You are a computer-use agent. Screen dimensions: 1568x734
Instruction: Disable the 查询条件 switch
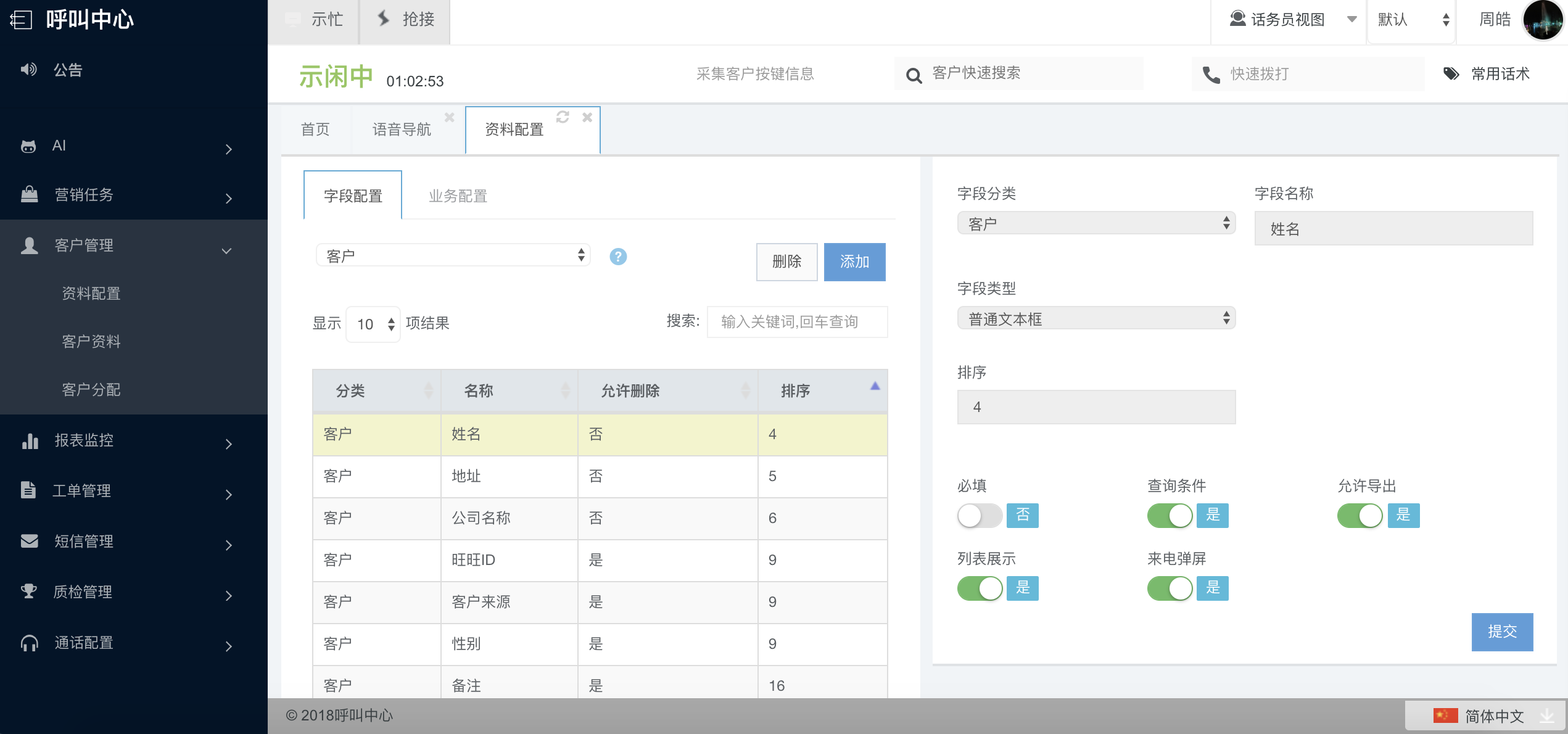(1170, 516)
